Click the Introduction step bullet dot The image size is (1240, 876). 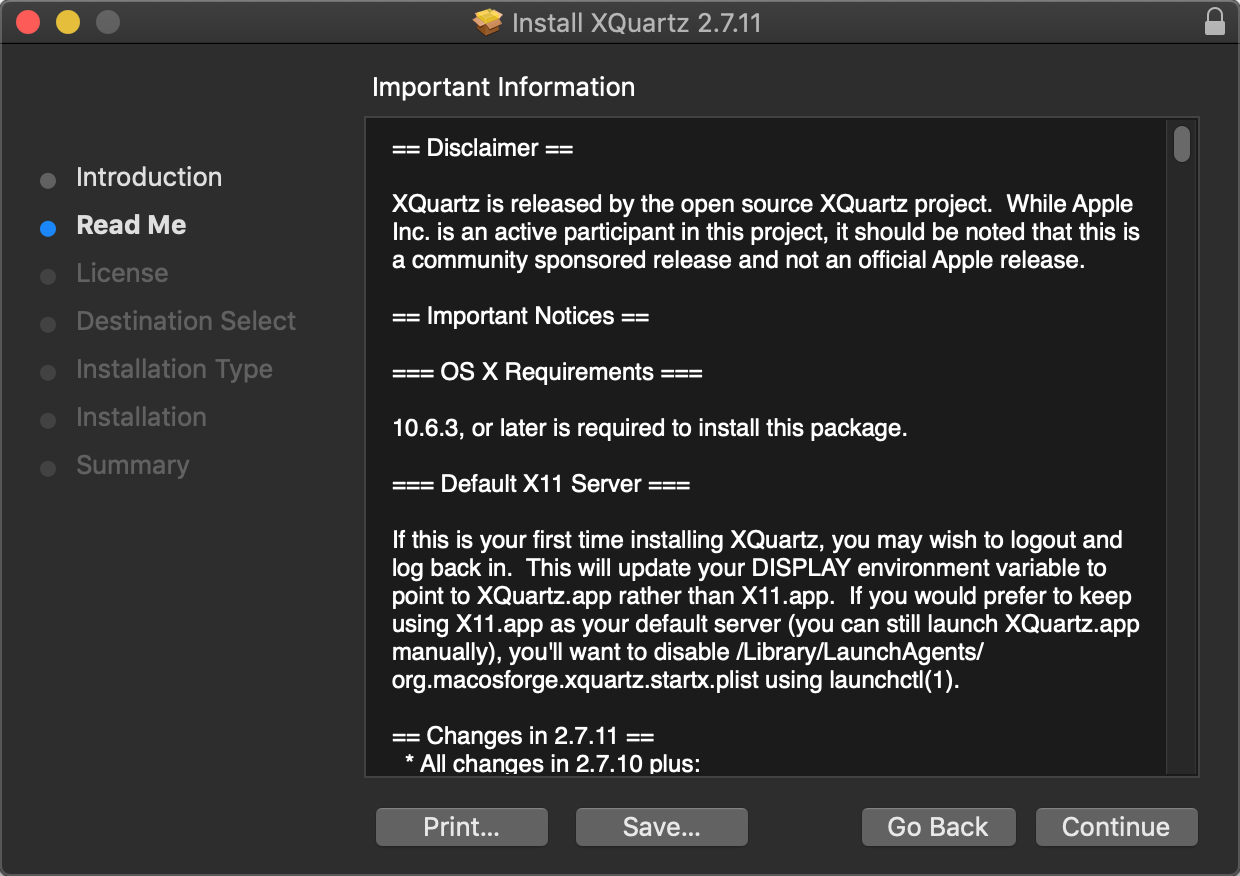click(48, 180)
